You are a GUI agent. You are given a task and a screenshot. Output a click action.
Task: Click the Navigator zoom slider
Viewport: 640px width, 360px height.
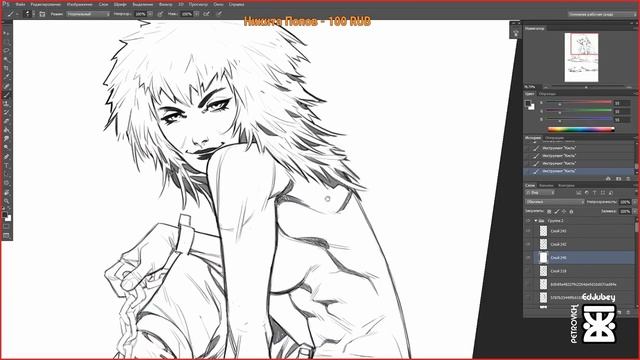pos(586,87)
